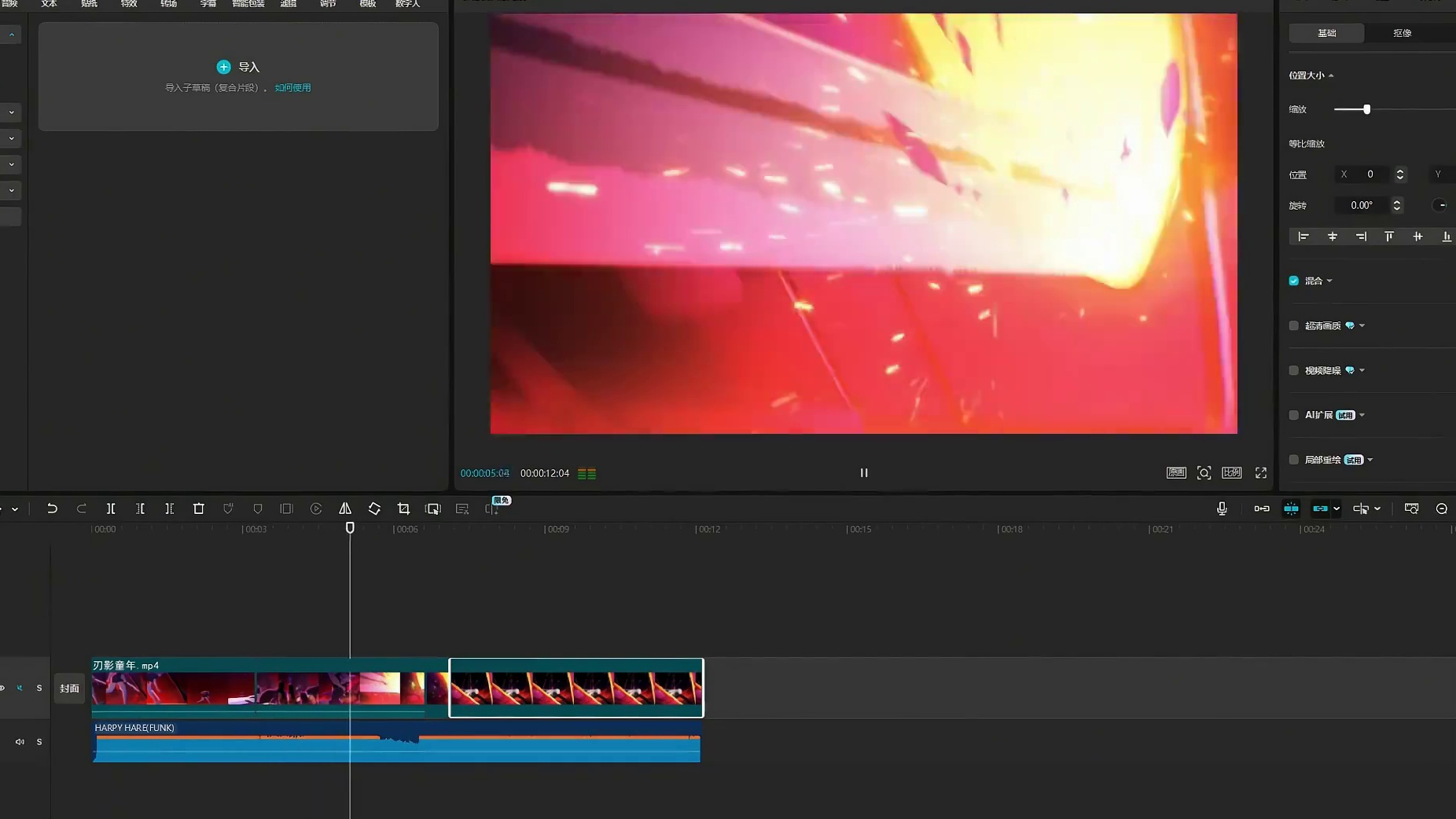Open fullscreen preview with the expand icon
The width and height of the screenshot is (1456, 819).
tap(1261, 472)
